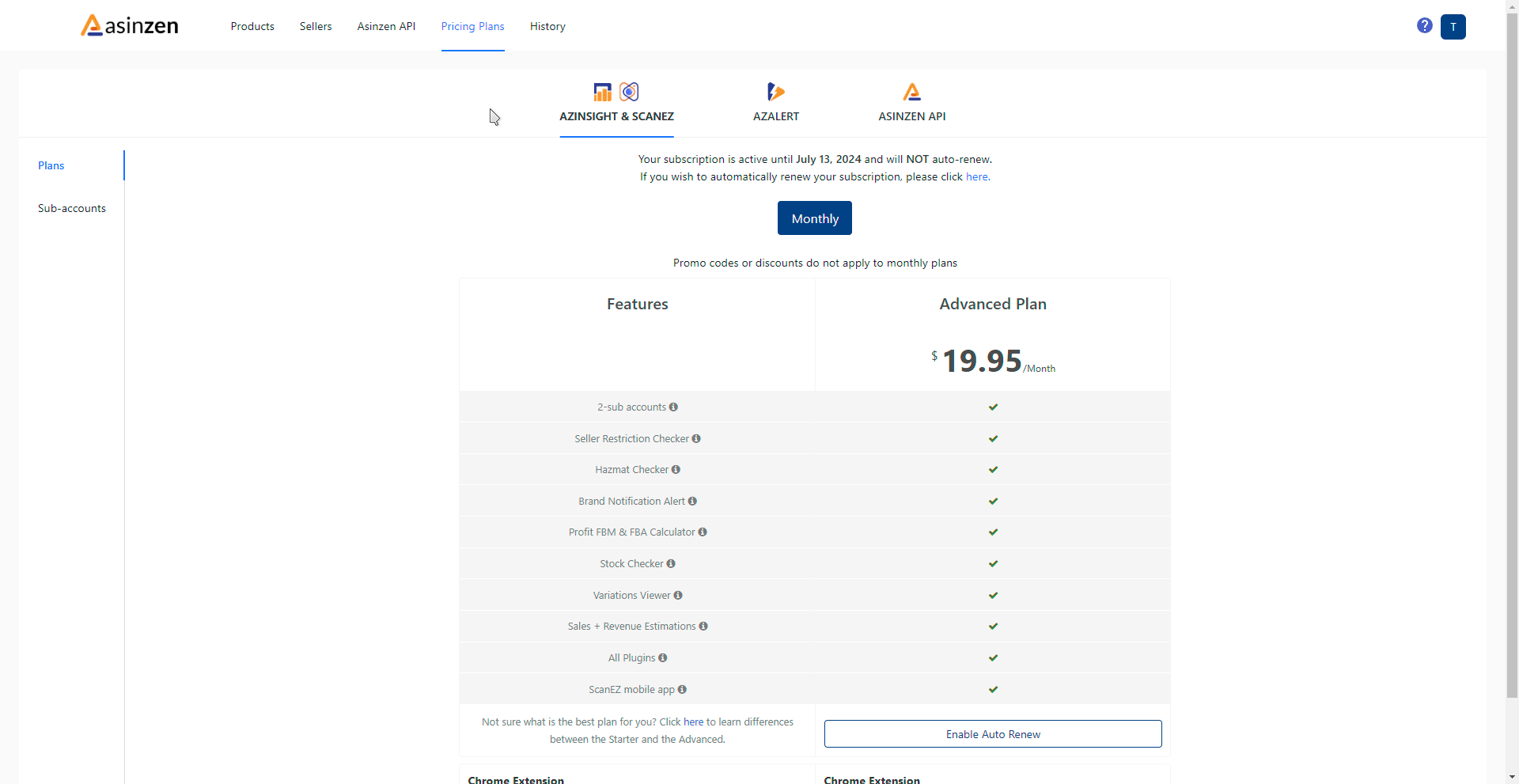Click the promo codes notice text
The height and width of the screenshot is (784, 1519).
[x=815, y=263]
